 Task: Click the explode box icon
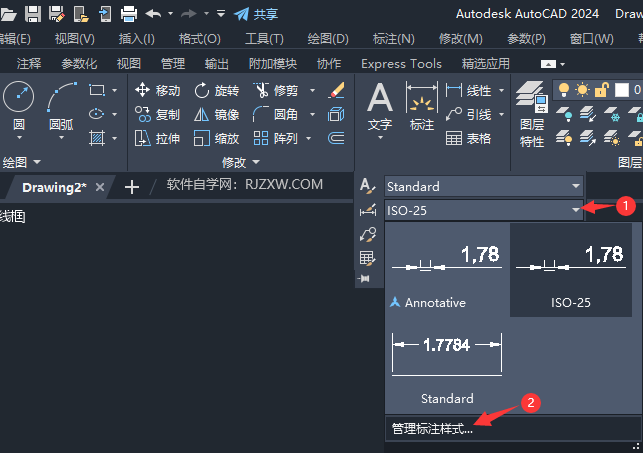coord(336,114)
